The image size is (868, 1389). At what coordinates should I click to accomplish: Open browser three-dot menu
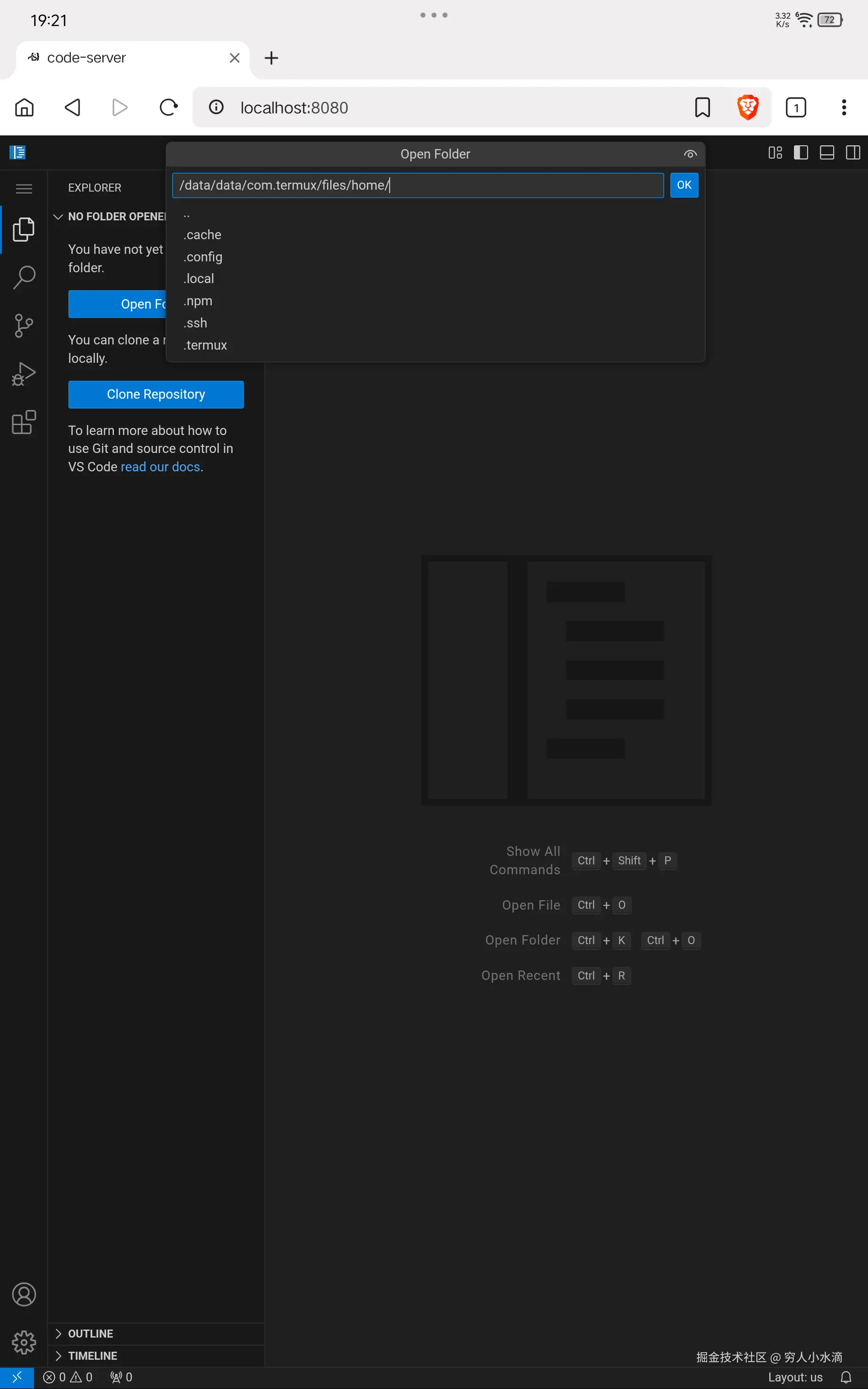(x=843, y=107)
